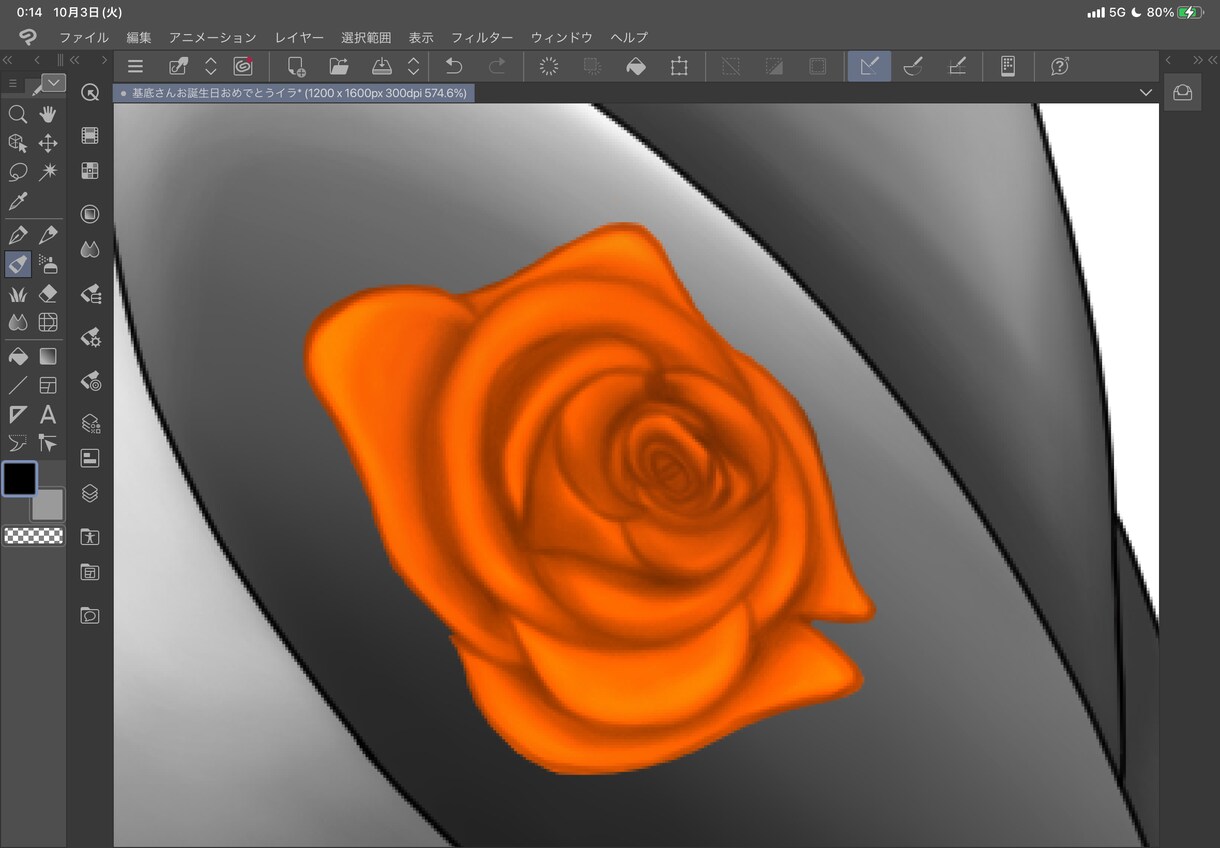Select the Pen tool
This screenshot has width=1220, height=848.
tap(17, 236)
